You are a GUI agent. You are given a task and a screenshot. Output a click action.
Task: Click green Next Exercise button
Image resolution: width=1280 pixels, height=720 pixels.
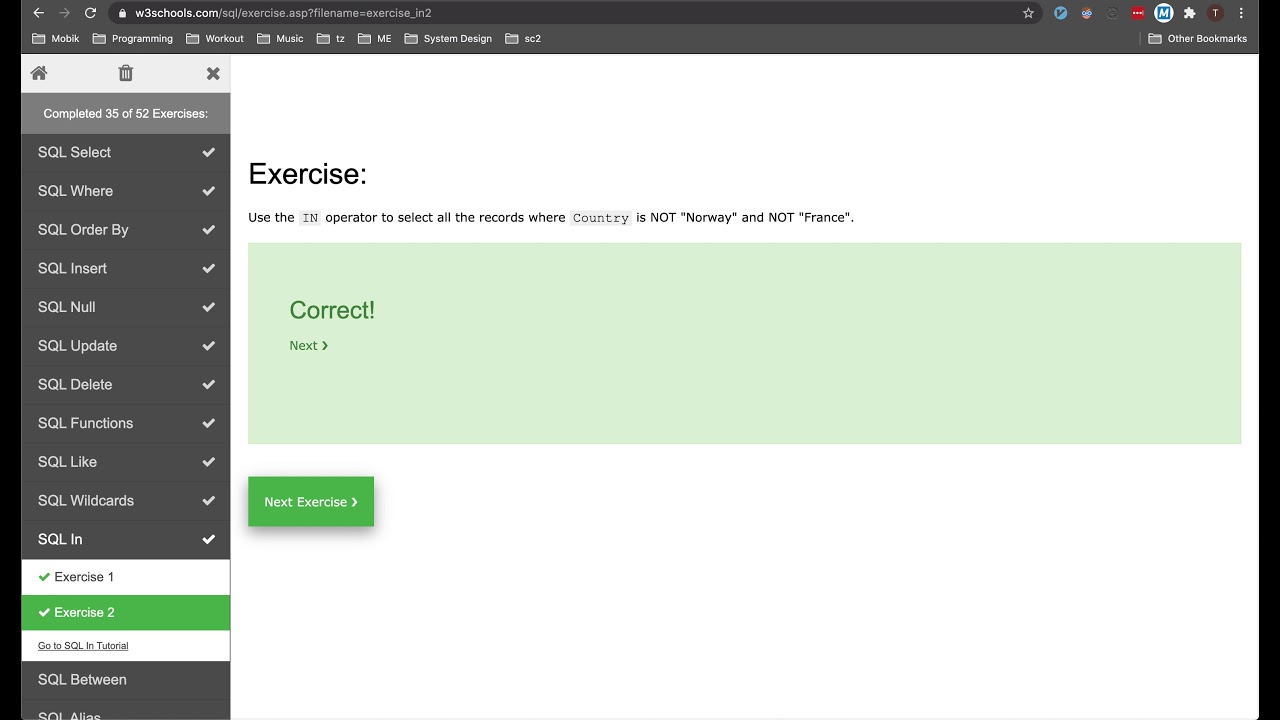coord(311,502)
